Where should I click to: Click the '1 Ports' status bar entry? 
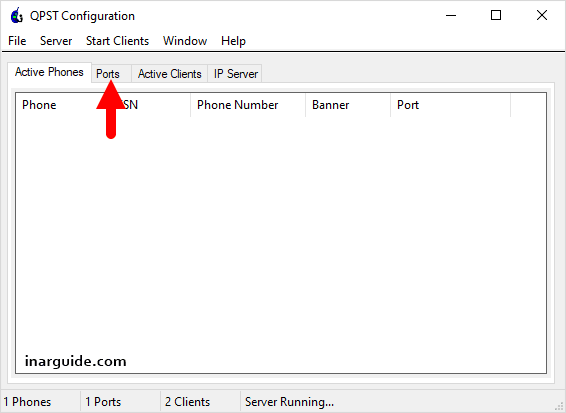click(121, 402)
